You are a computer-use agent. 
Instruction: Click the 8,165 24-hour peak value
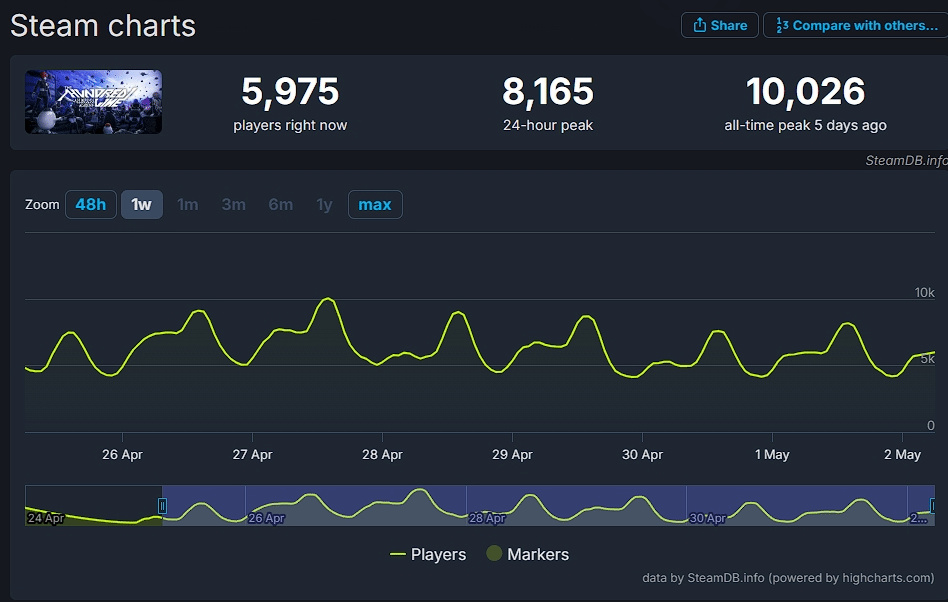pyautogui.click(x=548, y=91)
